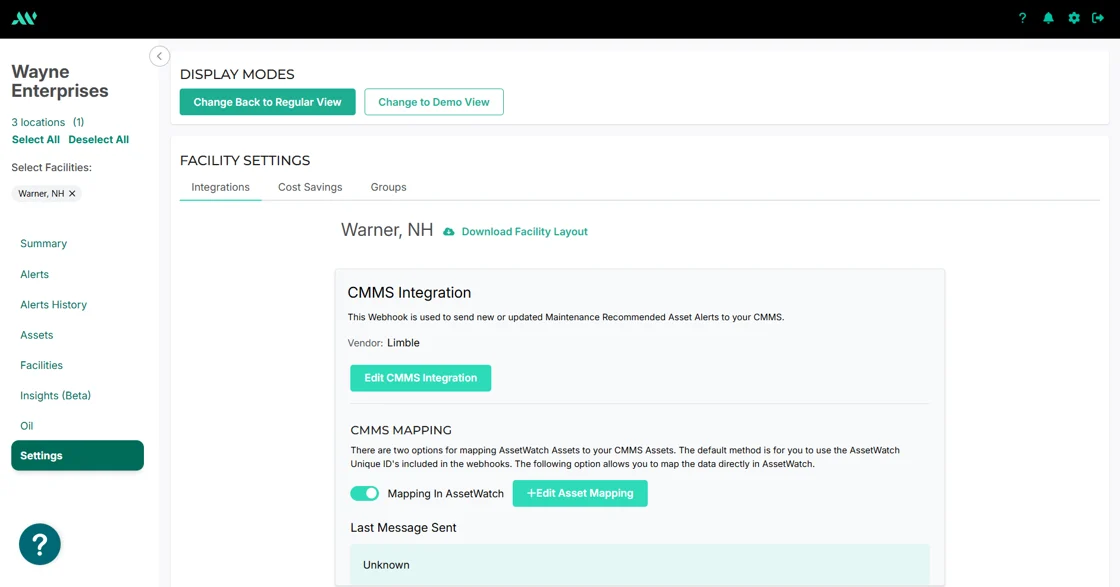
Task: Click the Edit CMMS Integration button
Action: tap(421, 378)
